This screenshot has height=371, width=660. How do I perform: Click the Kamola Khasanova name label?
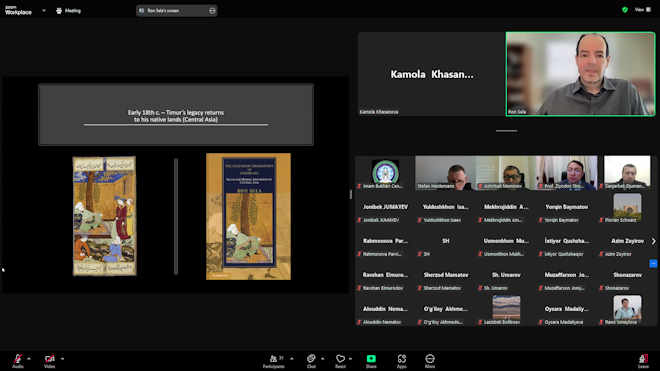[379, 112]
